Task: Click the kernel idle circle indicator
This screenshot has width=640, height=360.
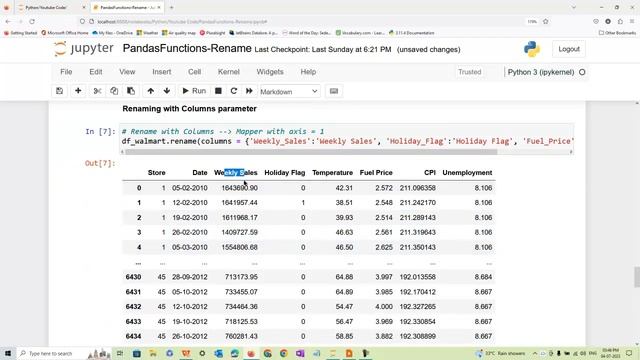Action: (x=582, y=72)
